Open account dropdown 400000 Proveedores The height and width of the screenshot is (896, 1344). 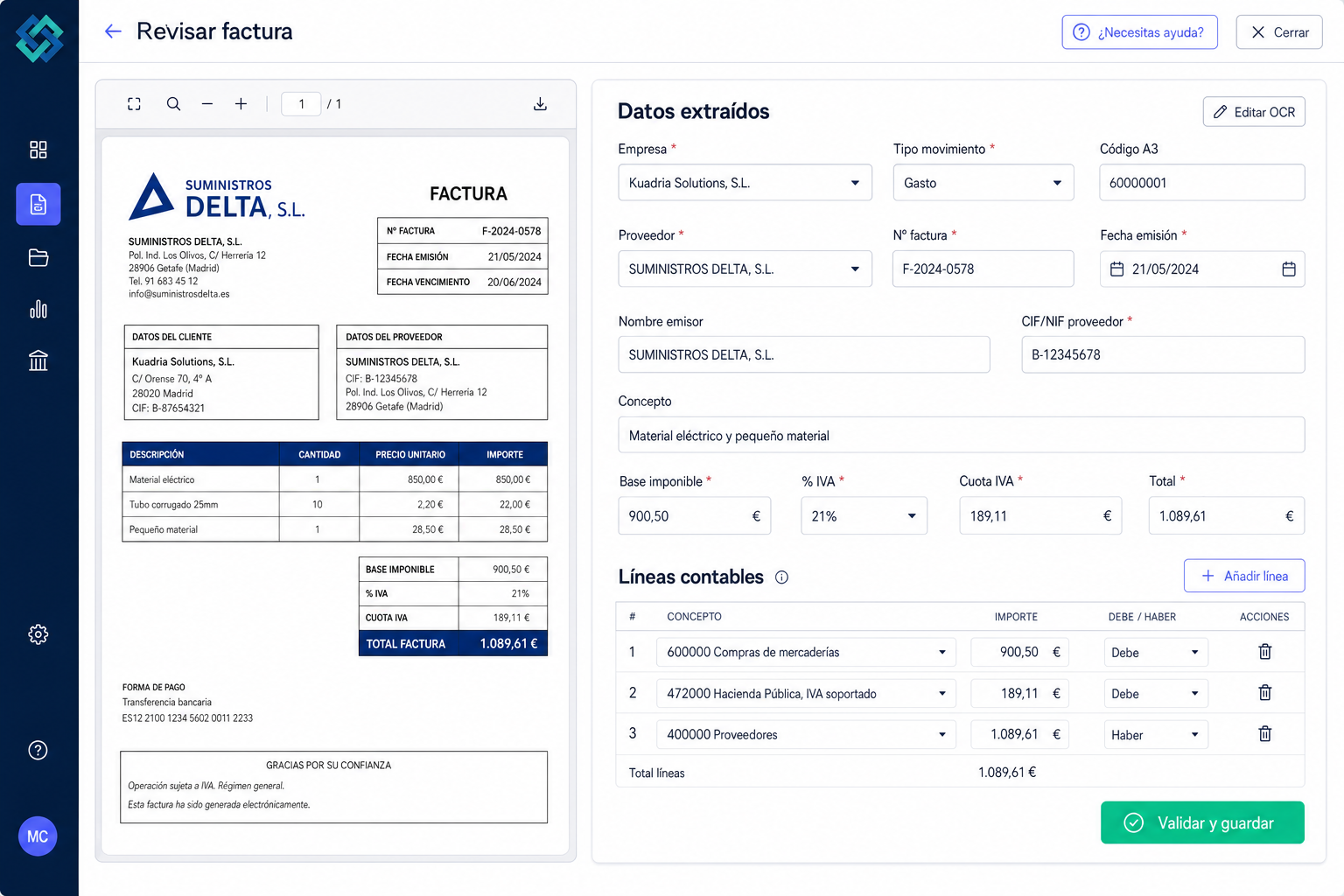coord(806,734)
